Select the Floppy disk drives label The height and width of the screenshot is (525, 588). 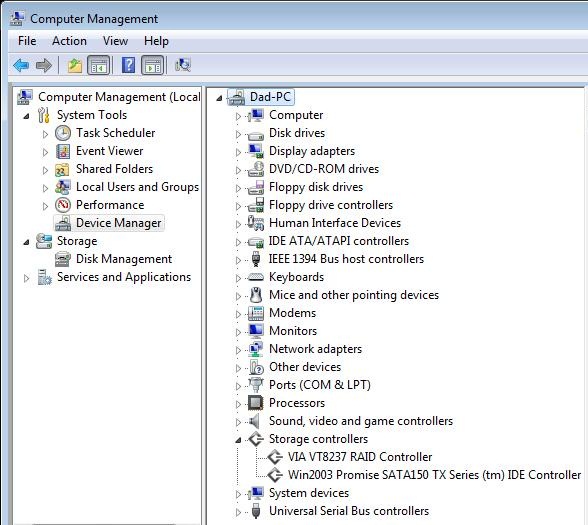click(x=316, y=187)
